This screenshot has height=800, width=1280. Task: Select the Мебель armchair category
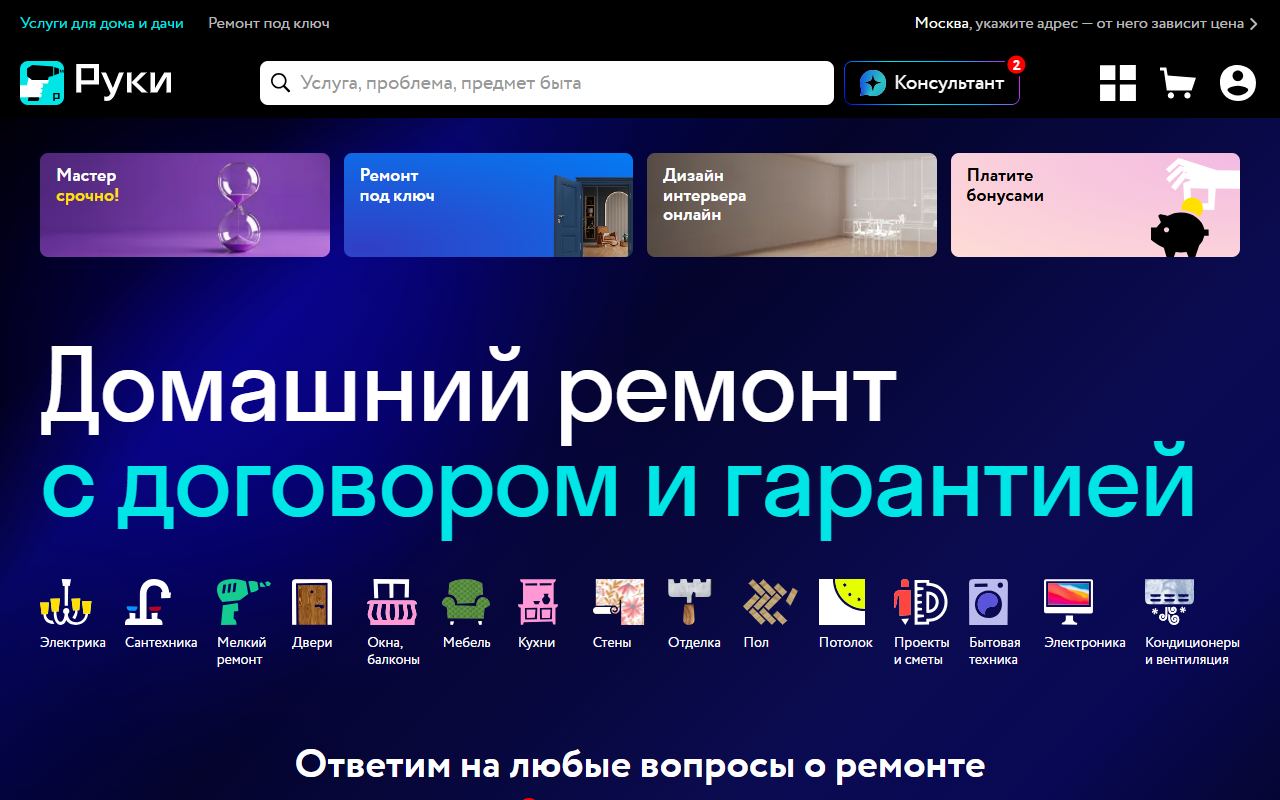click(466, 614)
